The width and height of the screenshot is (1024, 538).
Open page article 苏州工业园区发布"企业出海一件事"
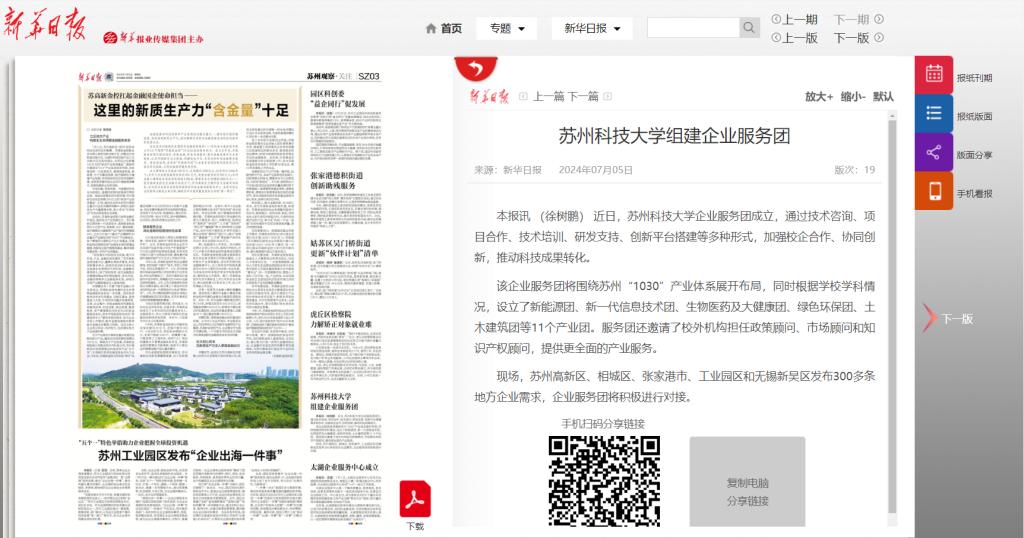pos(190,455)
